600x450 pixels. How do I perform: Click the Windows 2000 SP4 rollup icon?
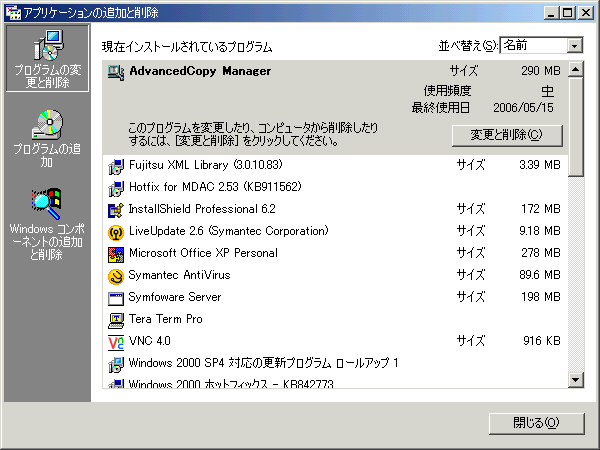pos(116,365)
